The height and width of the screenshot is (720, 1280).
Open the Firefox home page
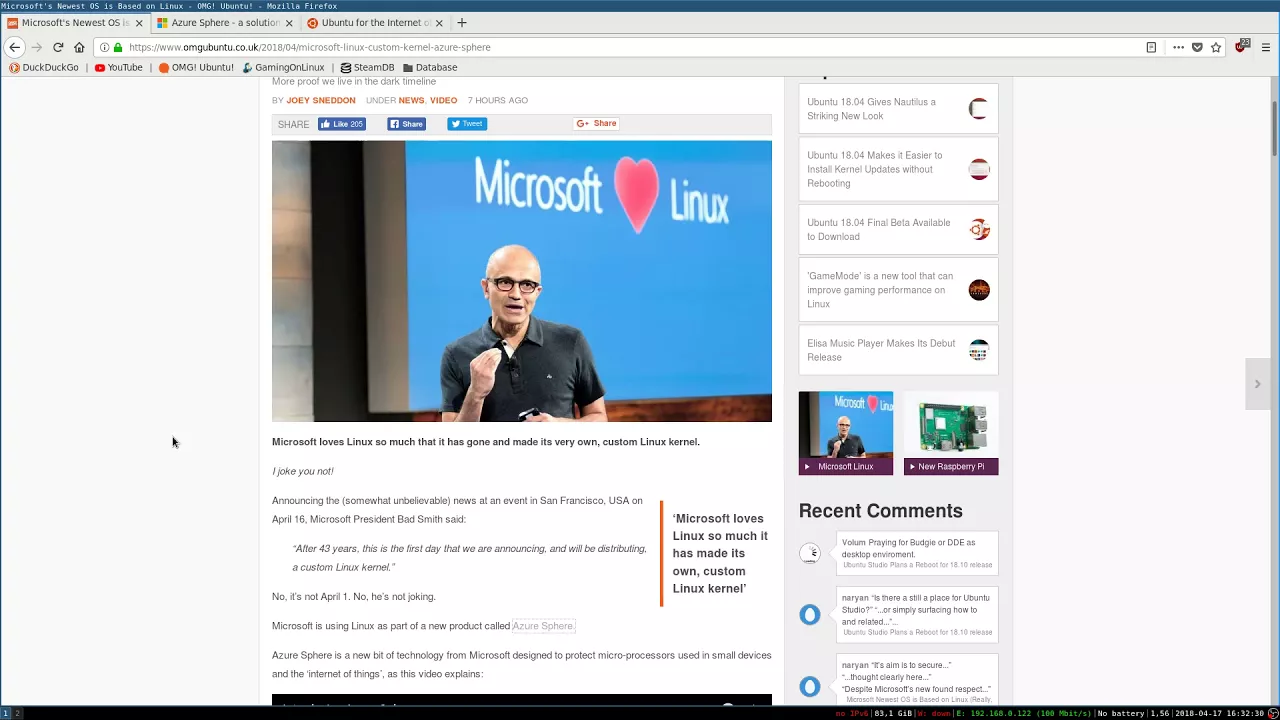pyautogui.click(x=79, y=47)
